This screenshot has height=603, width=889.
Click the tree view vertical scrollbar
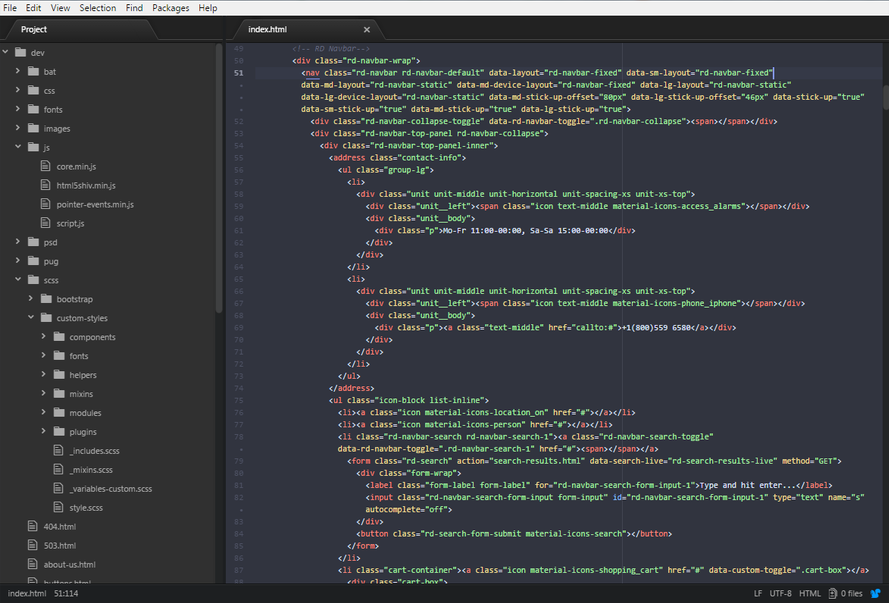click(x=219, y=180)
